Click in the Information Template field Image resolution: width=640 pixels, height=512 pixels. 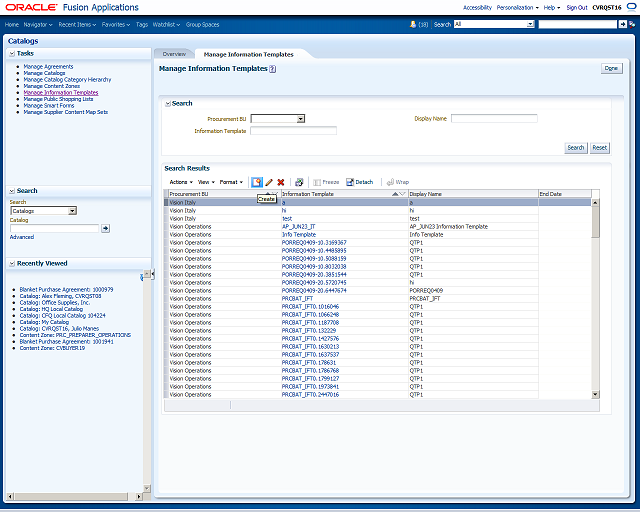(293, 131)
